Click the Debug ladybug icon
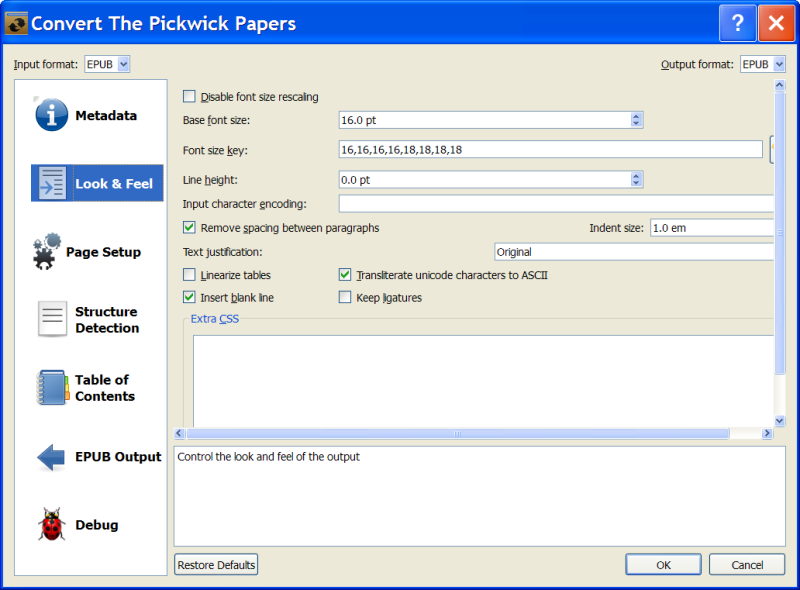This screenshot has height=590, width=800. [x=52, y=524]
